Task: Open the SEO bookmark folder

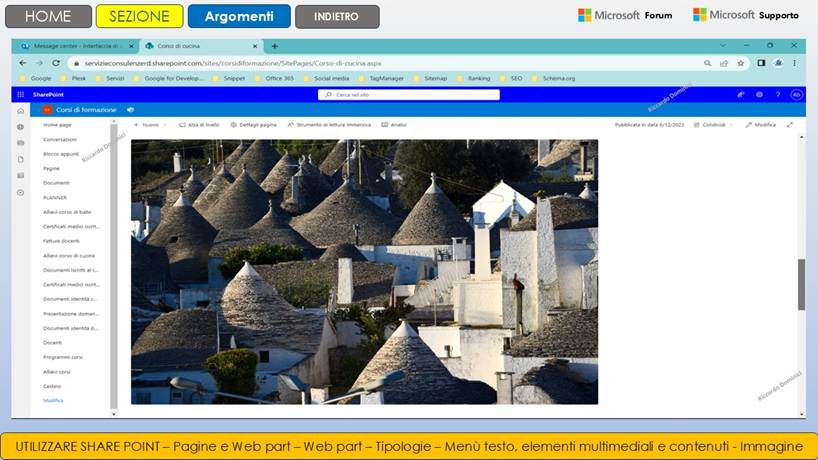Action: coord(511,78)
